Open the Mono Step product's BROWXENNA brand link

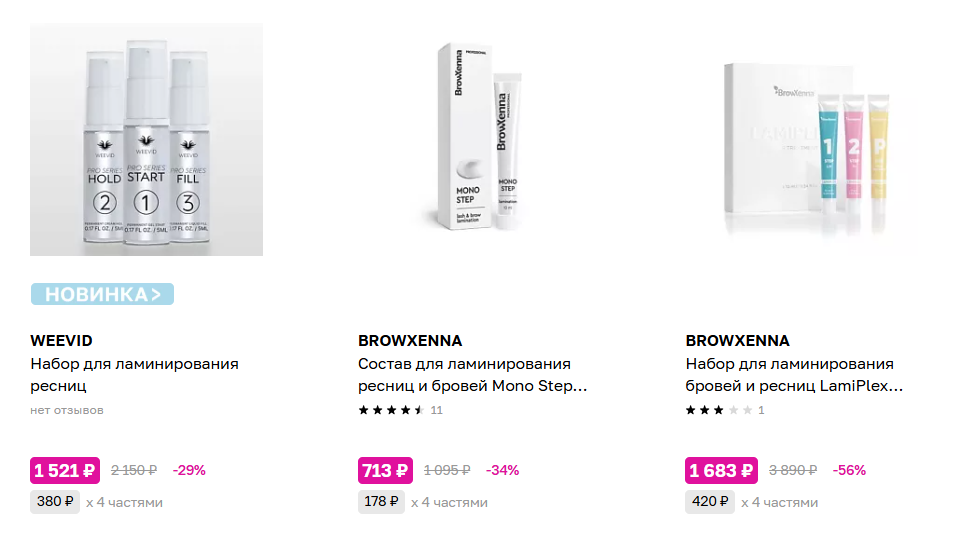tap(410, 341)
